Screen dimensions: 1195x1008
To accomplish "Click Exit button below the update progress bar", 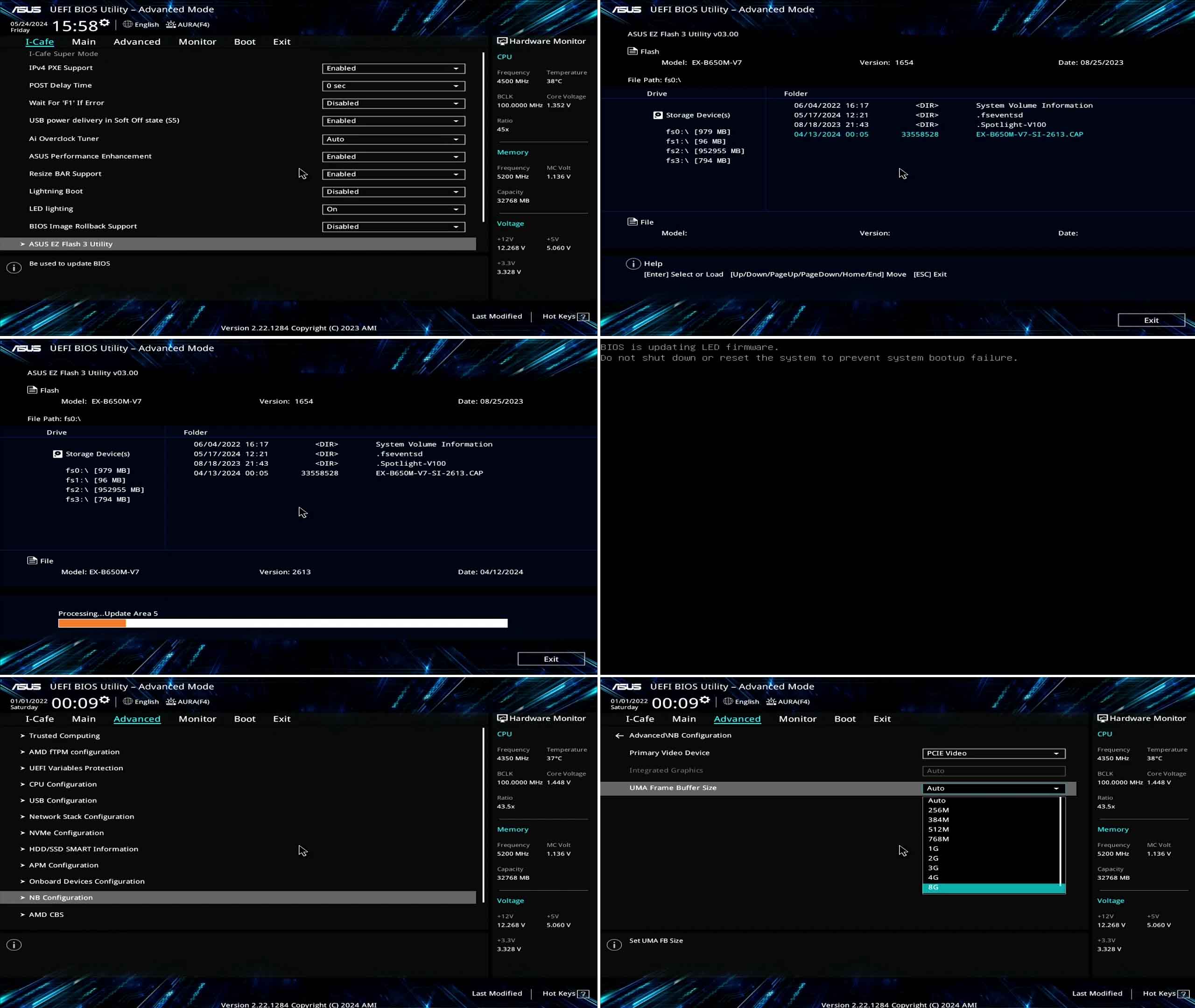I will 551,659.
